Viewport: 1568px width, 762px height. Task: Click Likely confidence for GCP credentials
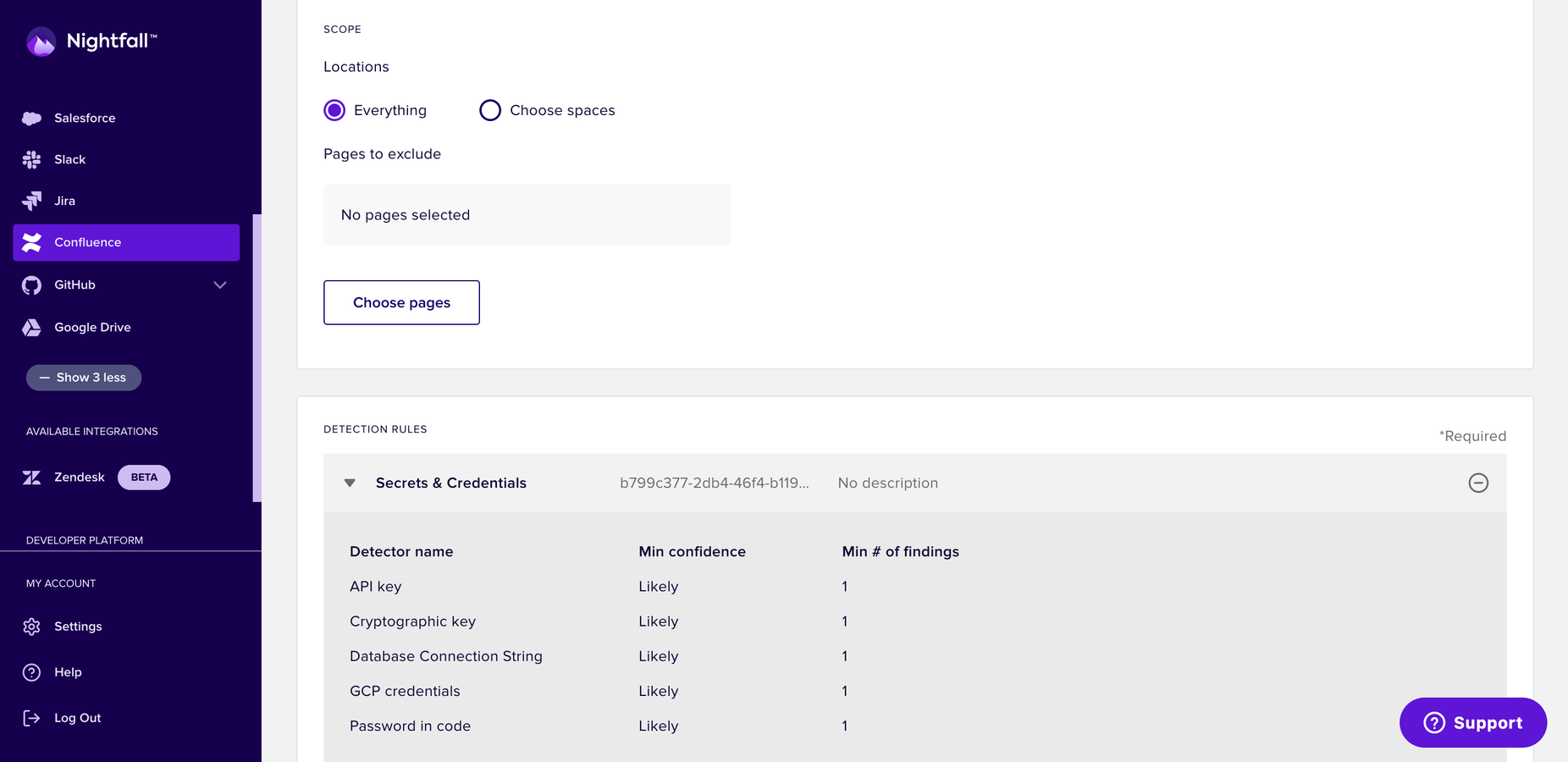pyautogui.click(x=659, y=691)
